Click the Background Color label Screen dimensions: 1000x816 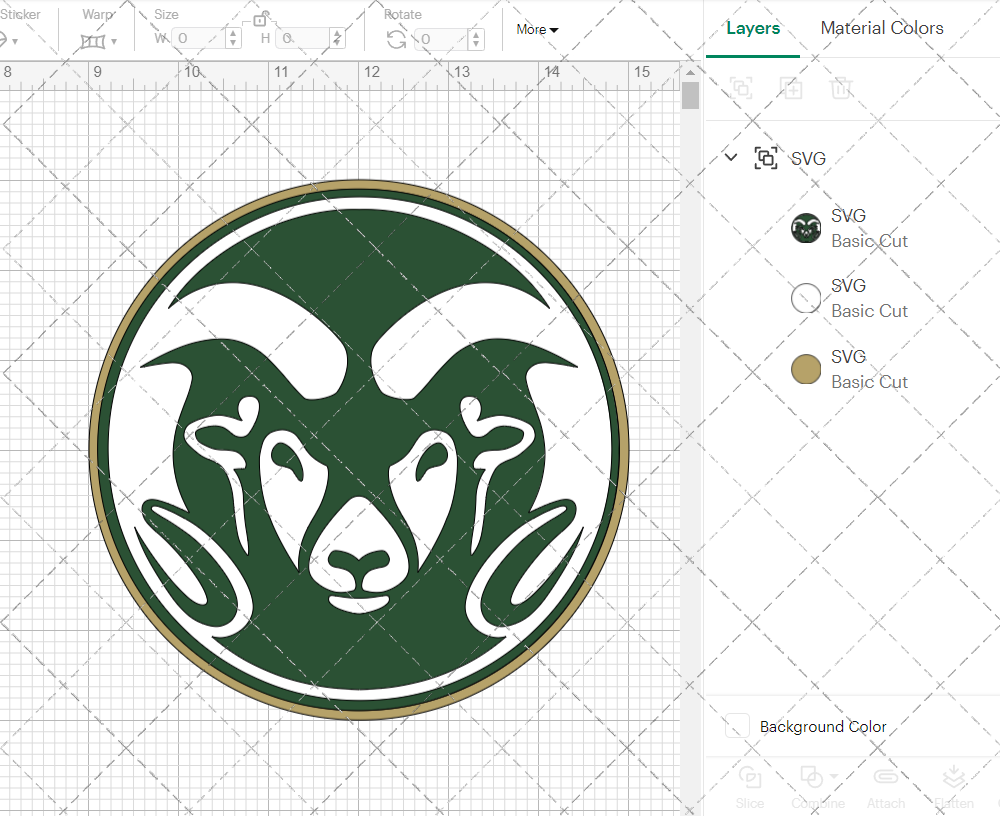click(x=823, y=727)
